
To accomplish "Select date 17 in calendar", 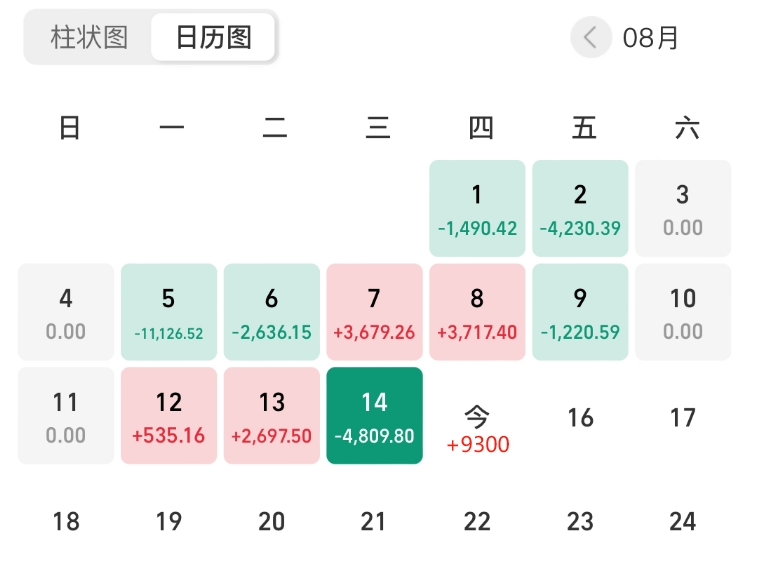I will click(683, 418).
